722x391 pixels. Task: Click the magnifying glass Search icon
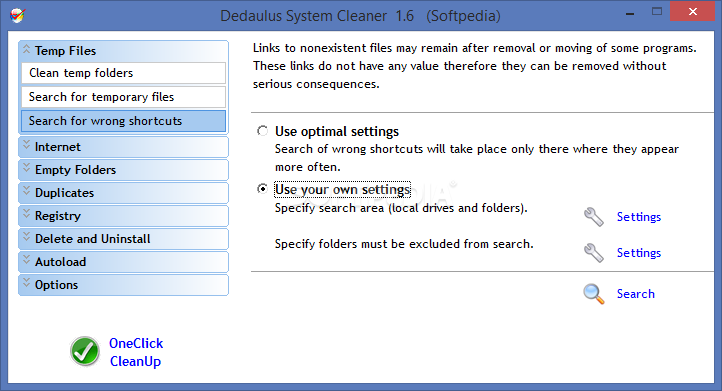[x=594, y=294]
